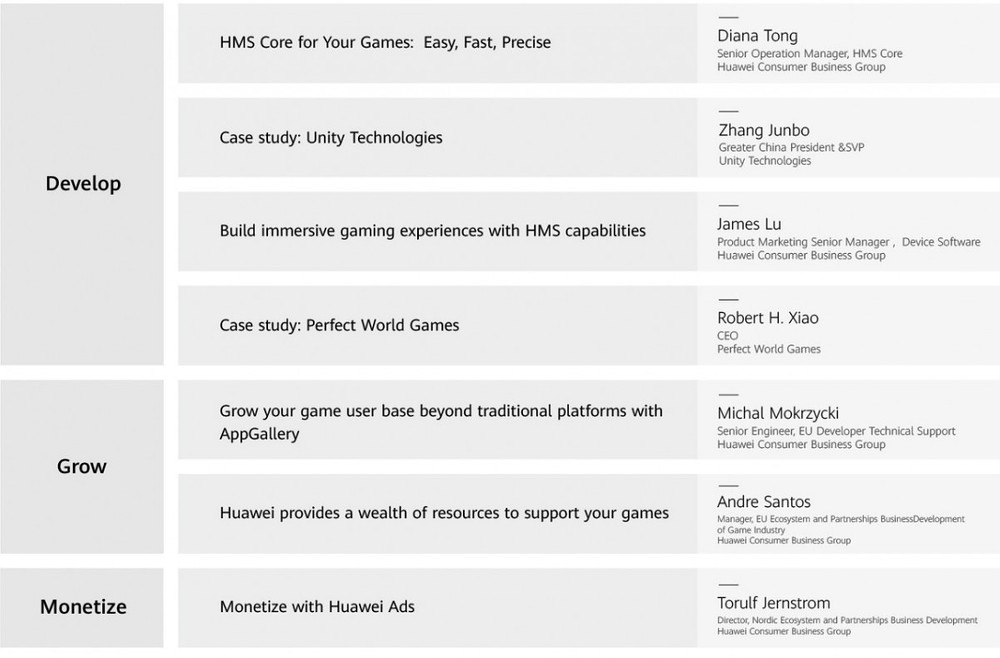Image resolution: width=1000 pixels, height=658 pixels.
Task: Open 'Huawei provides a wealth of resources' session
Action: coord(444,513)
